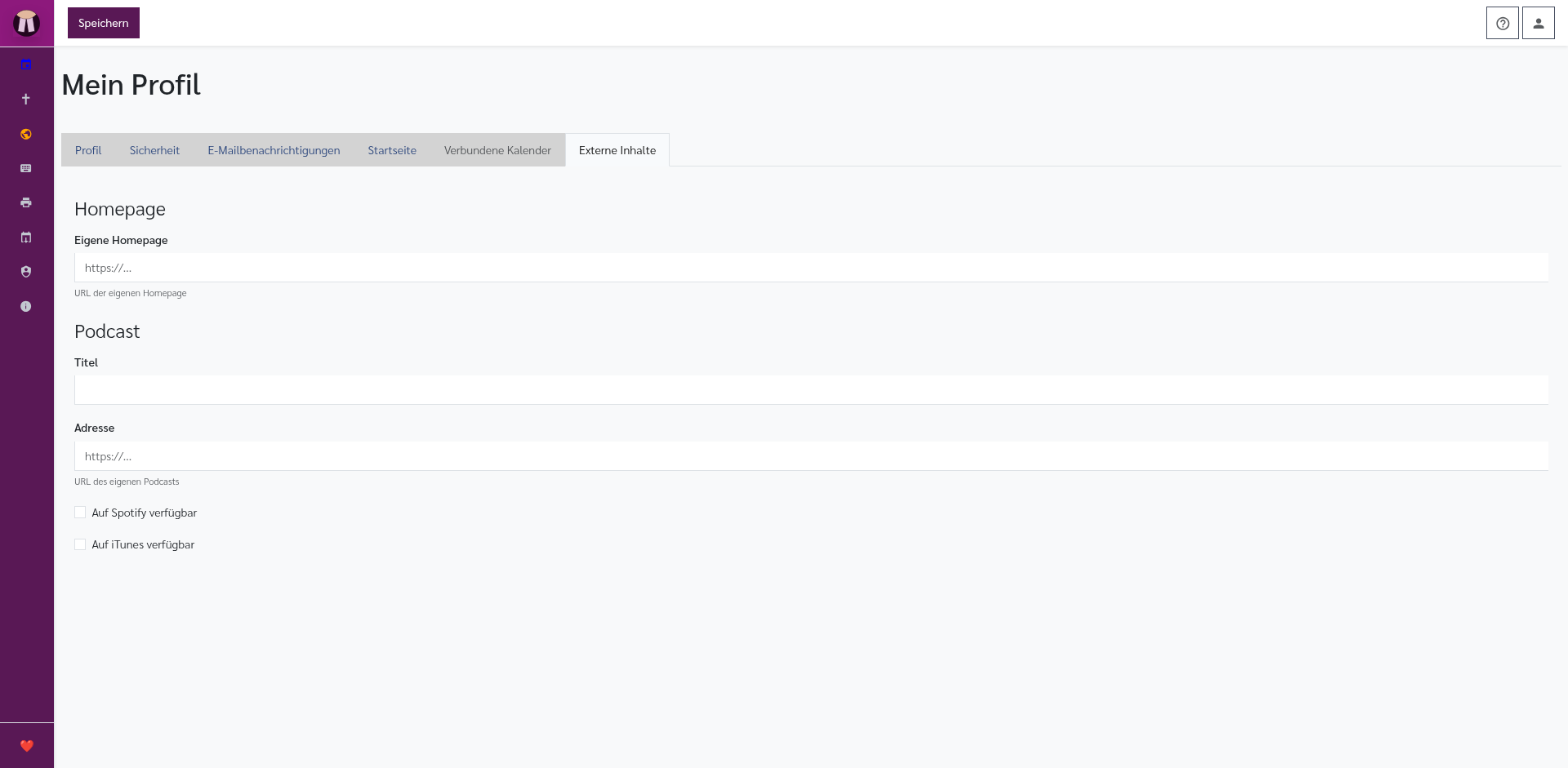Focus the Eigene Homepage URL field

pos(811,268)
